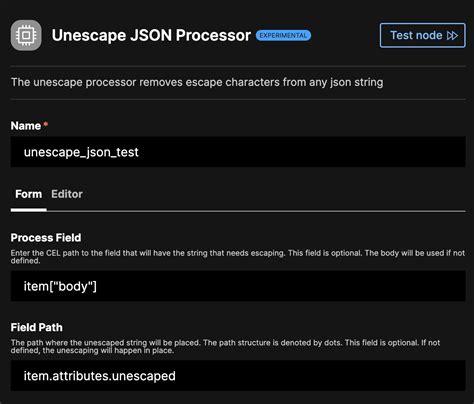The width and height of the screenshot is (474, 404).
Task: Click the help text under Field Path
Action: coord(225,346)
